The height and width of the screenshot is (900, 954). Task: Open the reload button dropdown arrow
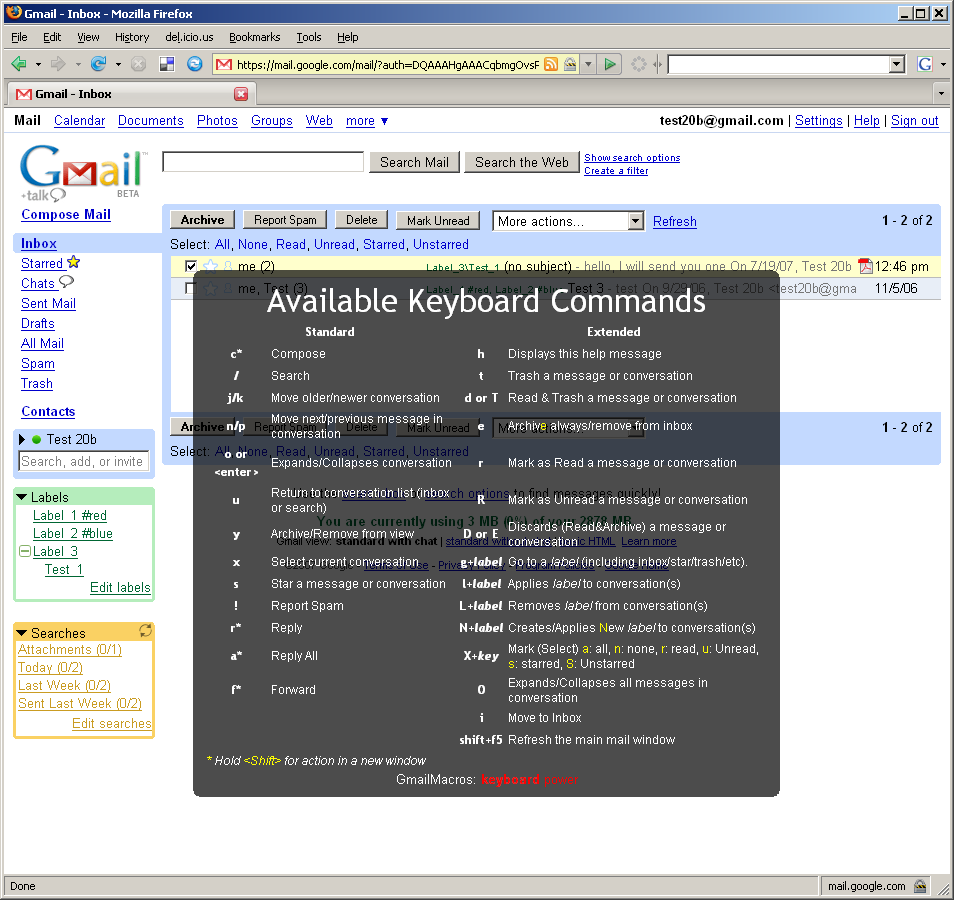[118, 64]
